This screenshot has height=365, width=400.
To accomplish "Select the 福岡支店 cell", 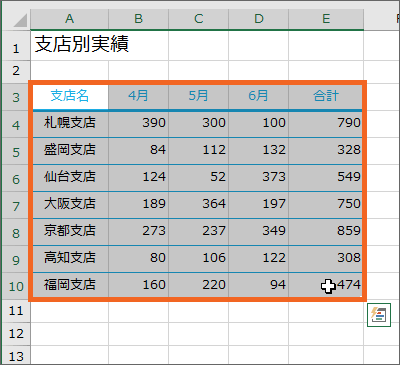I will click(70, 286).
